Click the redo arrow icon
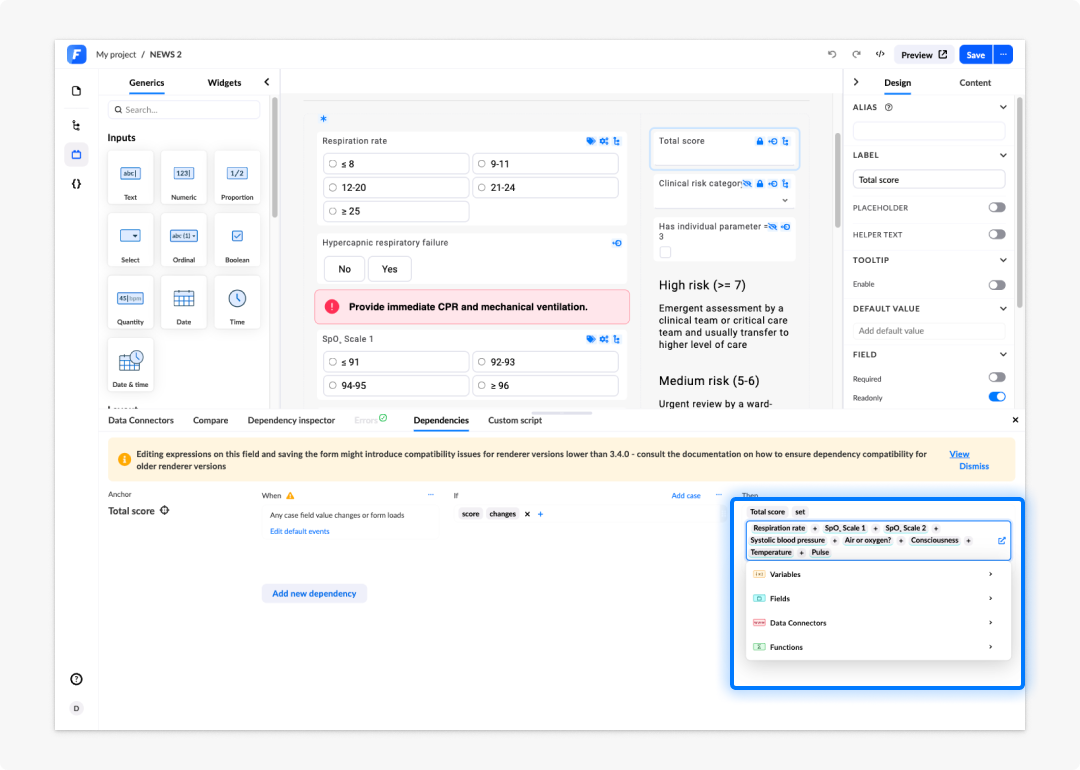Image resolution: width=1080 pixels, height=770 pixels. click(x=856, y=54)
